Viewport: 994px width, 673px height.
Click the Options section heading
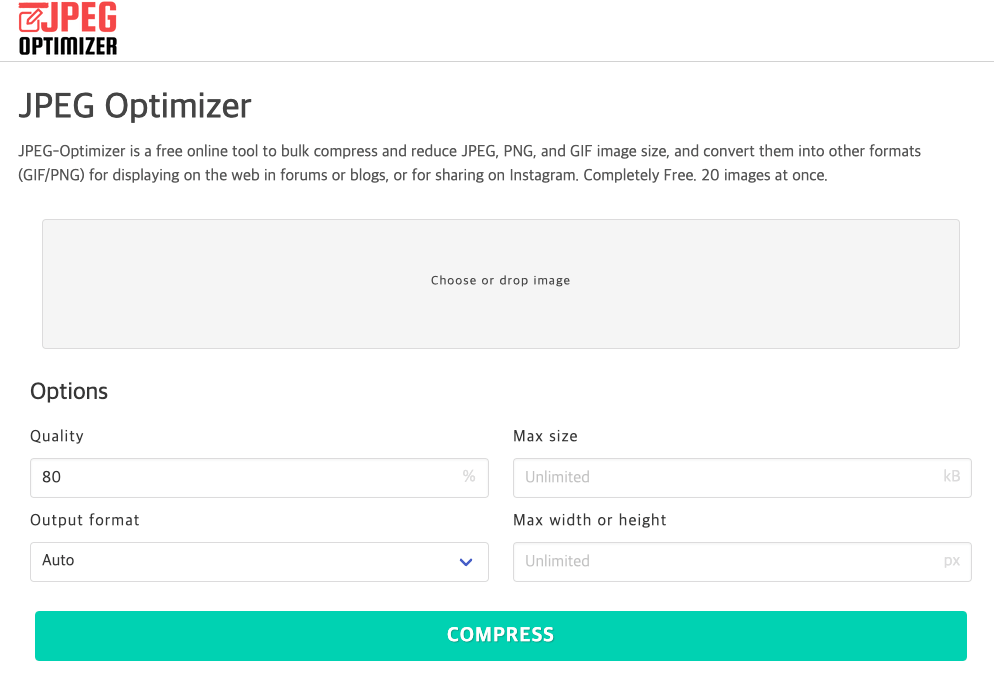(x=68, y=391)
